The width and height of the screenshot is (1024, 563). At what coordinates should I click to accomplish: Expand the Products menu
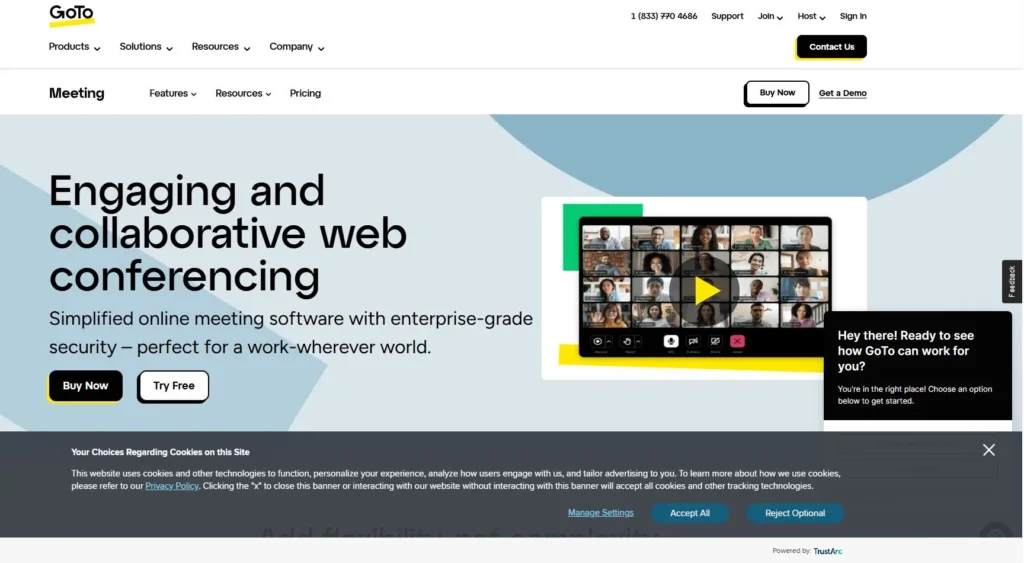coord(74,47)
